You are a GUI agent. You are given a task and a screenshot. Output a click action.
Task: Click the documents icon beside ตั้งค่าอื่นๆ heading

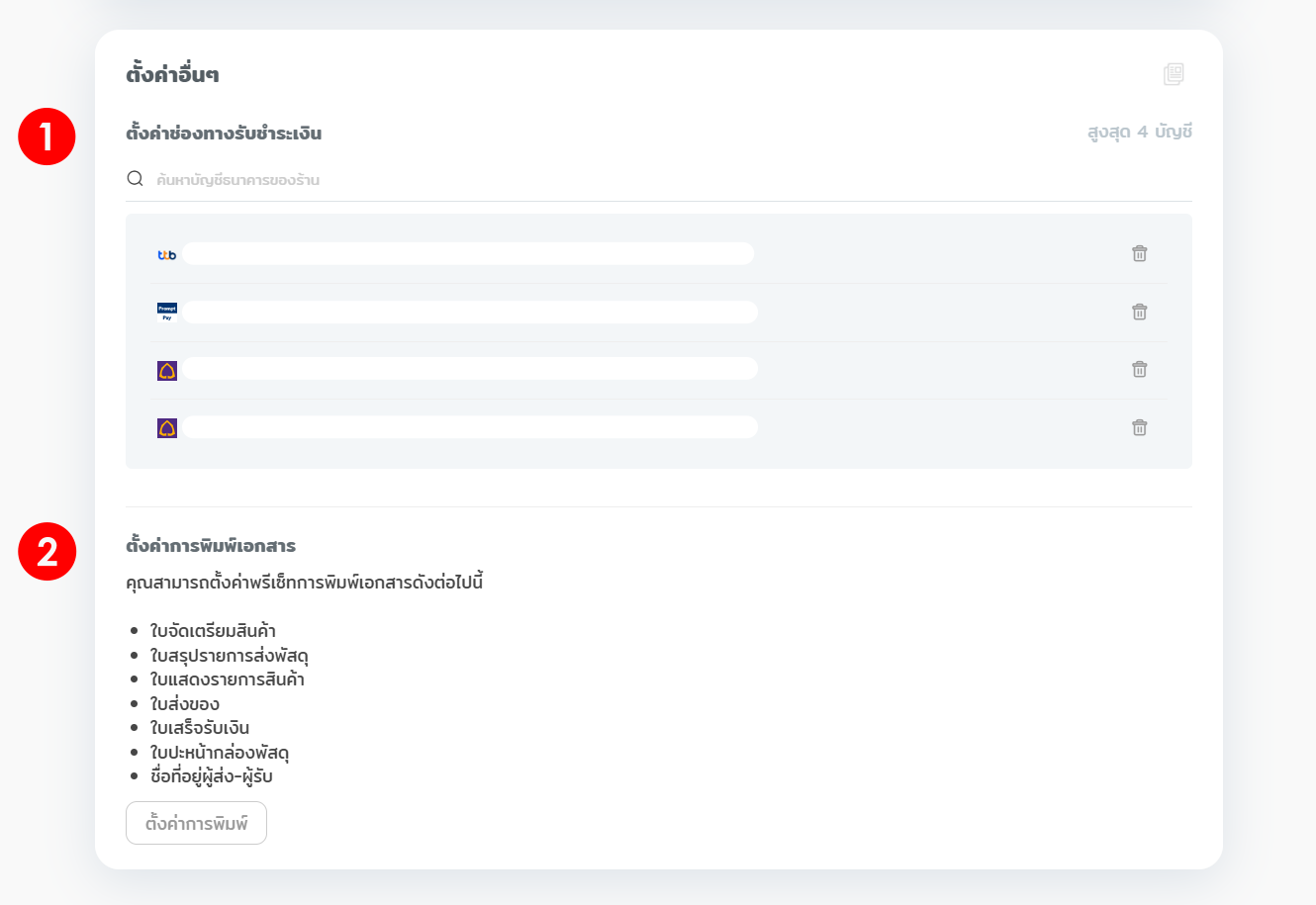click(1174, 74)
